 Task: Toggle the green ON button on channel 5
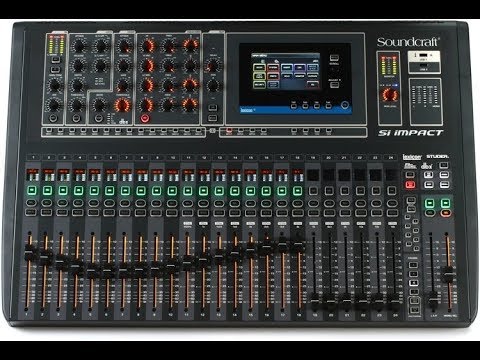coord(94,190)
